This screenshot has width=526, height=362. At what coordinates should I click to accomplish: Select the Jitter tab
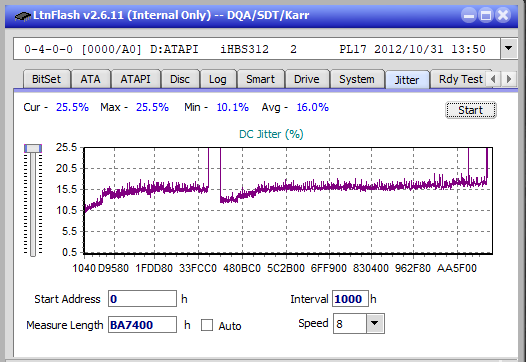tap(407, 80)
